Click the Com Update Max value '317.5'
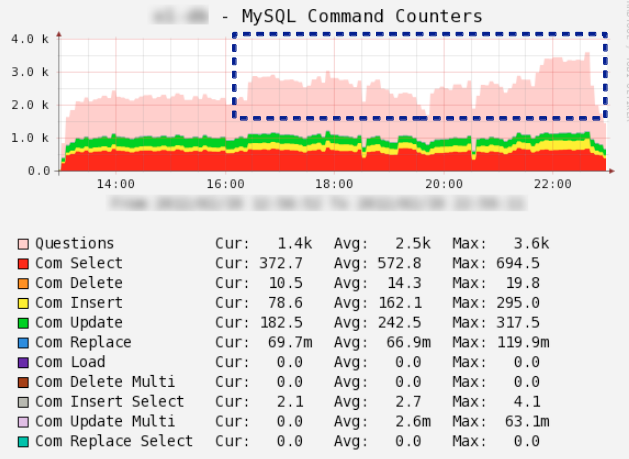Viewport: 629px width, 459px height. coord(518,323)
